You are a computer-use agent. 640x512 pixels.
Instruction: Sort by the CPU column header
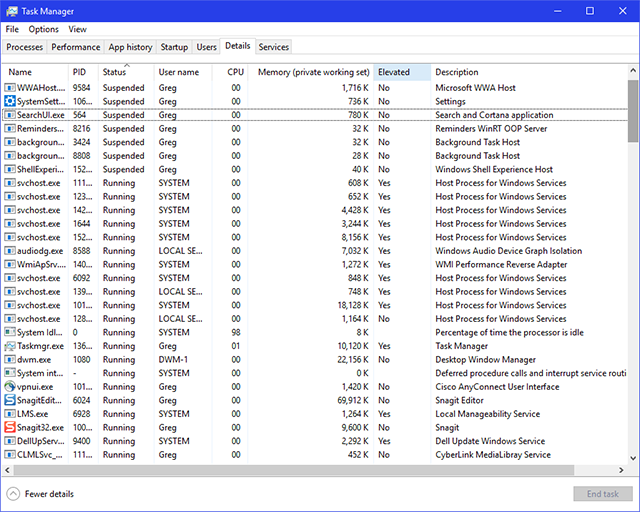pos(230,72)
